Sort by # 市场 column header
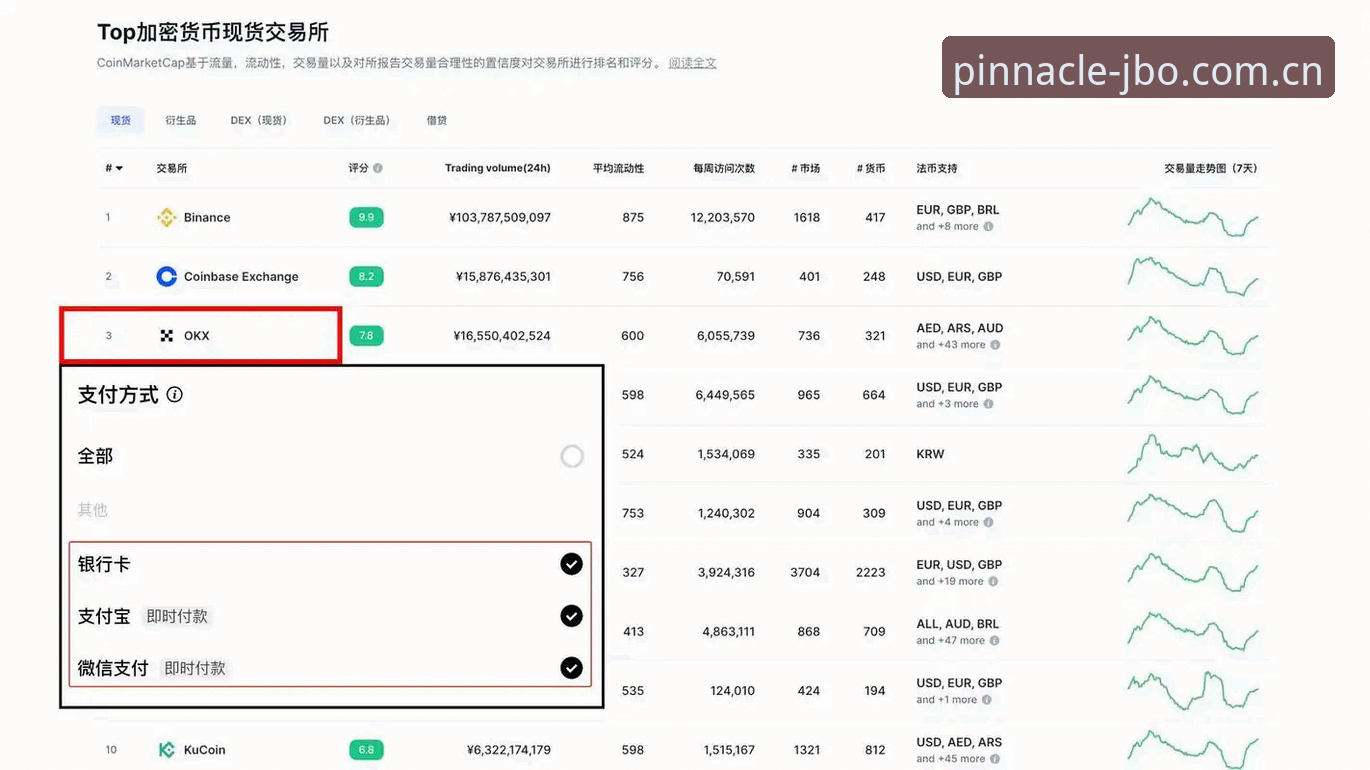 pos(806,168)
